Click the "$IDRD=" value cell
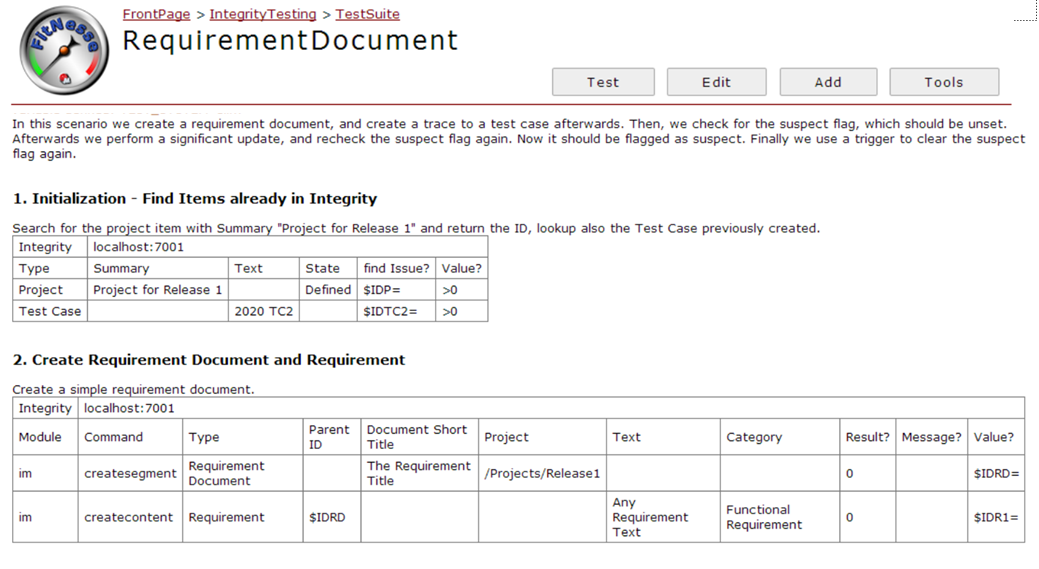The image size is (1039, 569). (x=996, y=473)
